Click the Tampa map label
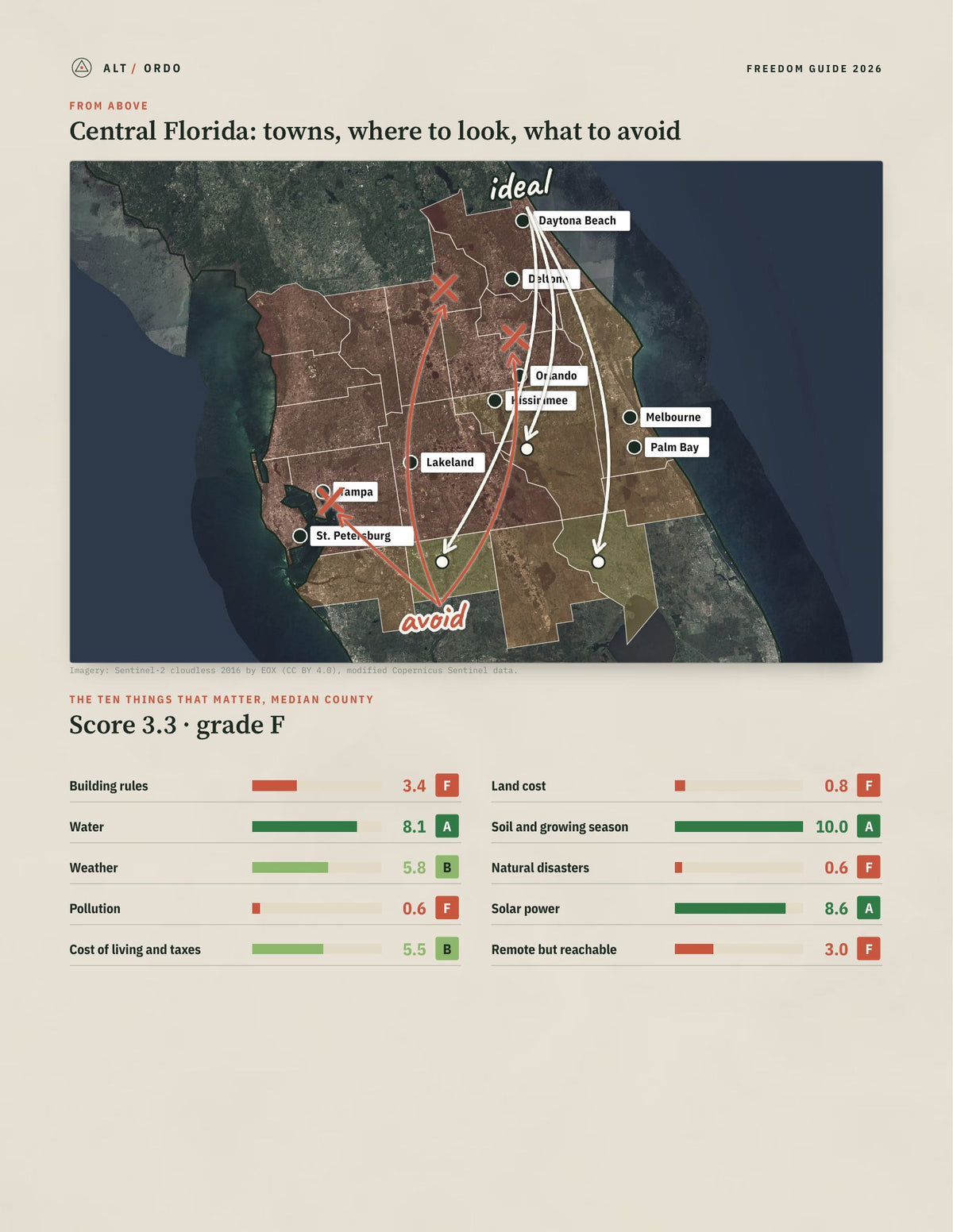953x1232 pixels. pyautogui.click(x=355, y=491)
